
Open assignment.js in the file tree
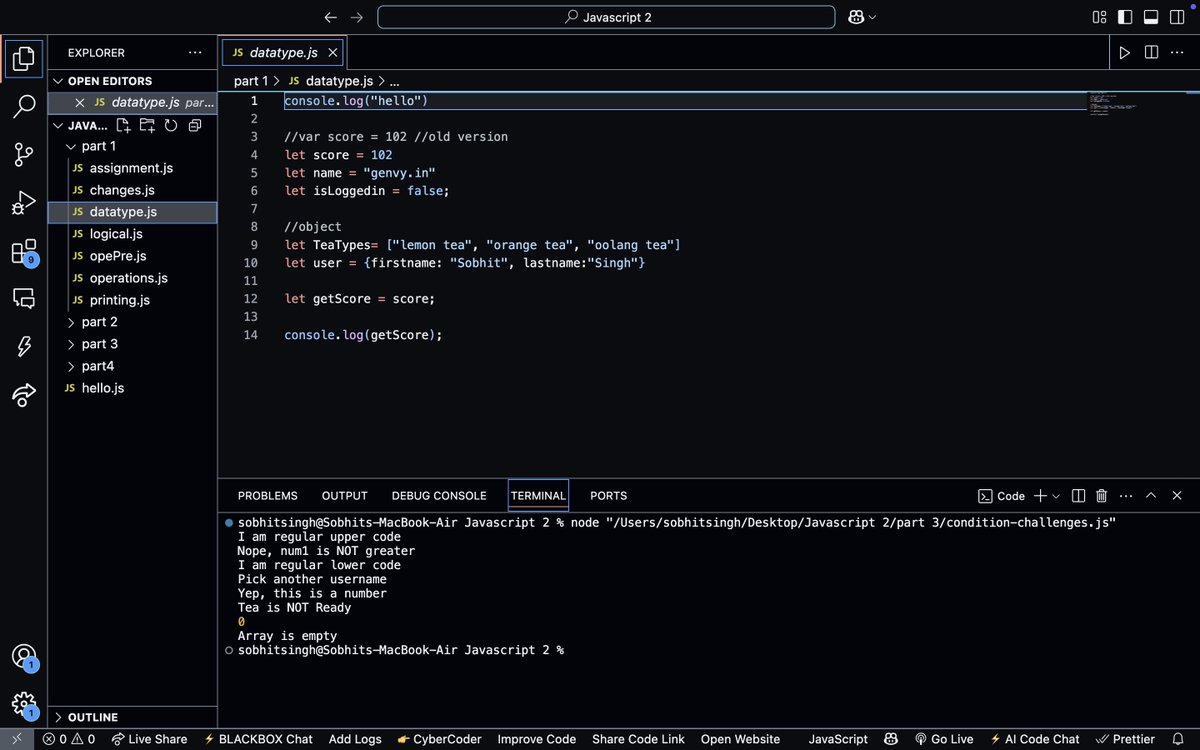131,168
